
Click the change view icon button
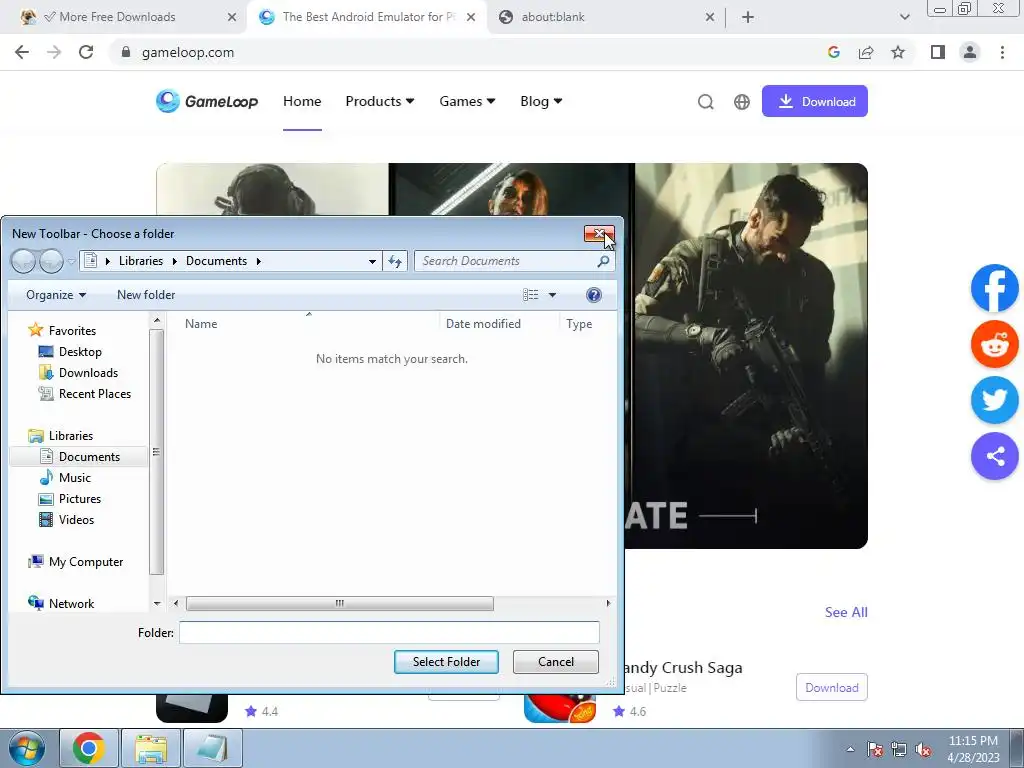point(530,295)
